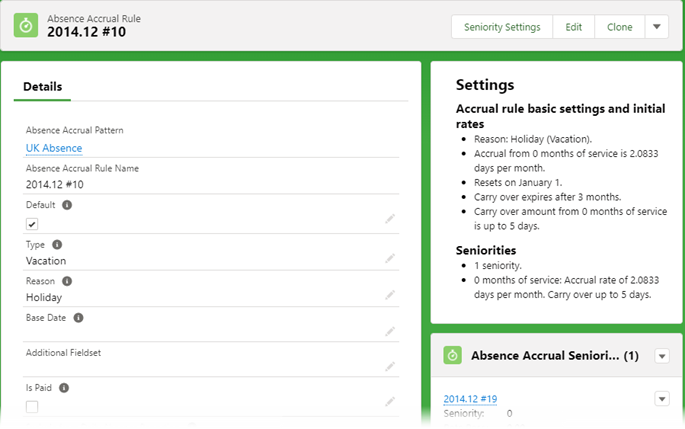Edit Base Date using pencil icon
Image resolution: width=685 pixels, height=429 pixels.
click(390, 332)
